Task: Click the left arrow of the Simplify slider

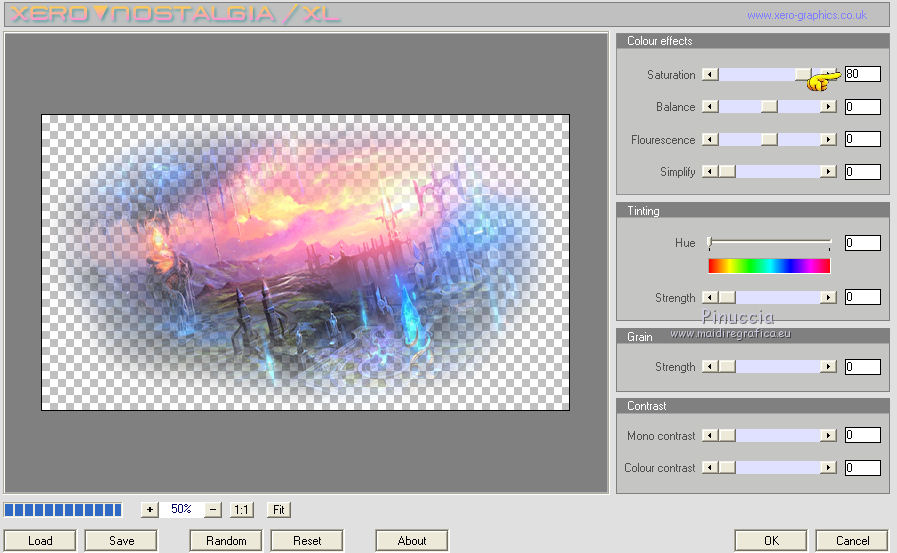Action: 710,172
